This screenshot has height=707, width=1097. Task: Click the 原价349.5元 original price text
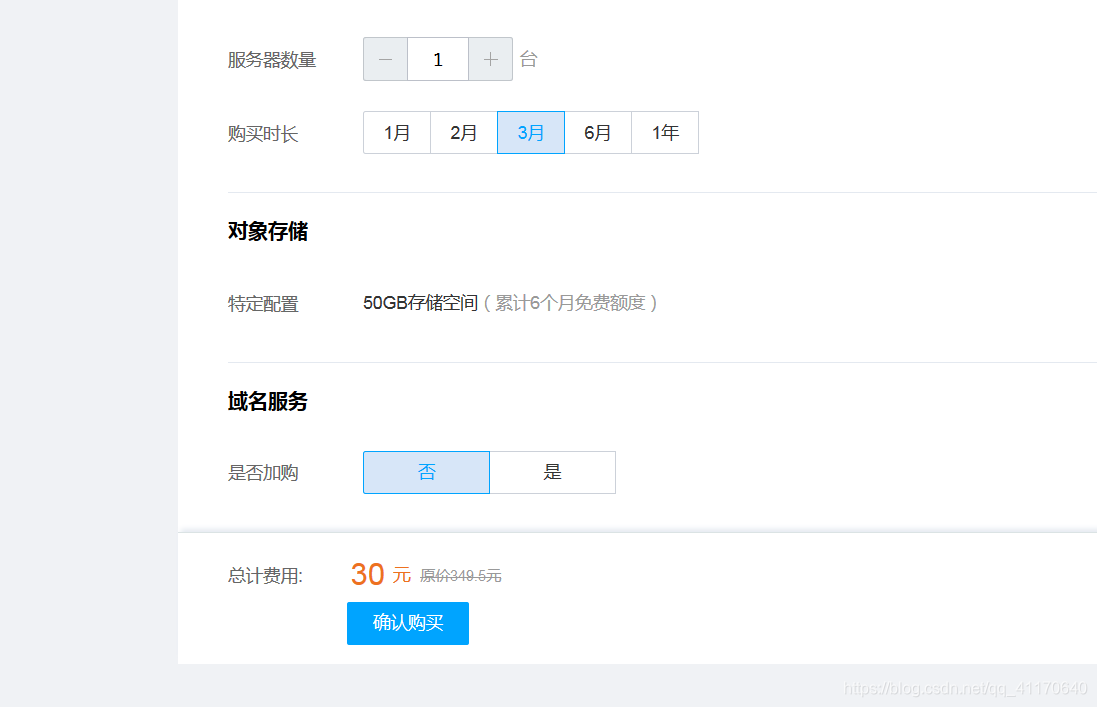click(x=460, y=576)
